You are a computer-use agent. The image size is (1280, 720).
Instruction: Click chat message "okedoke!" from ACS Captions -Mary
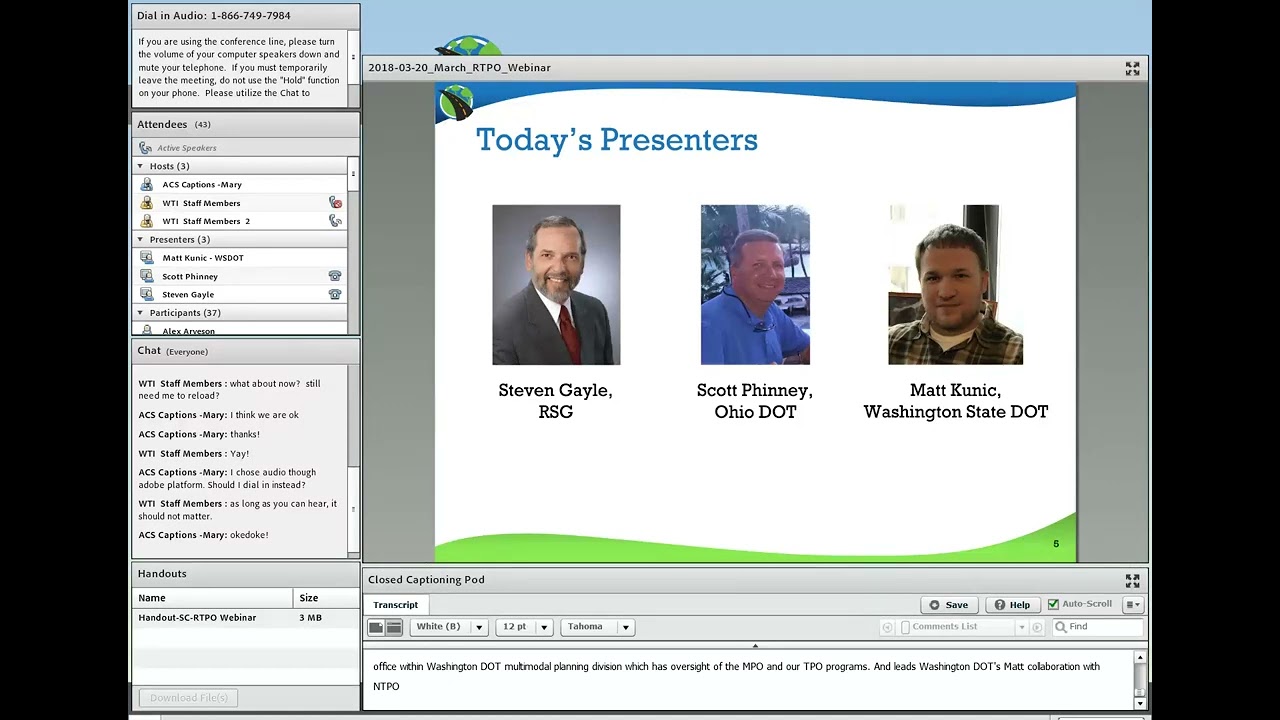[203, 535]
